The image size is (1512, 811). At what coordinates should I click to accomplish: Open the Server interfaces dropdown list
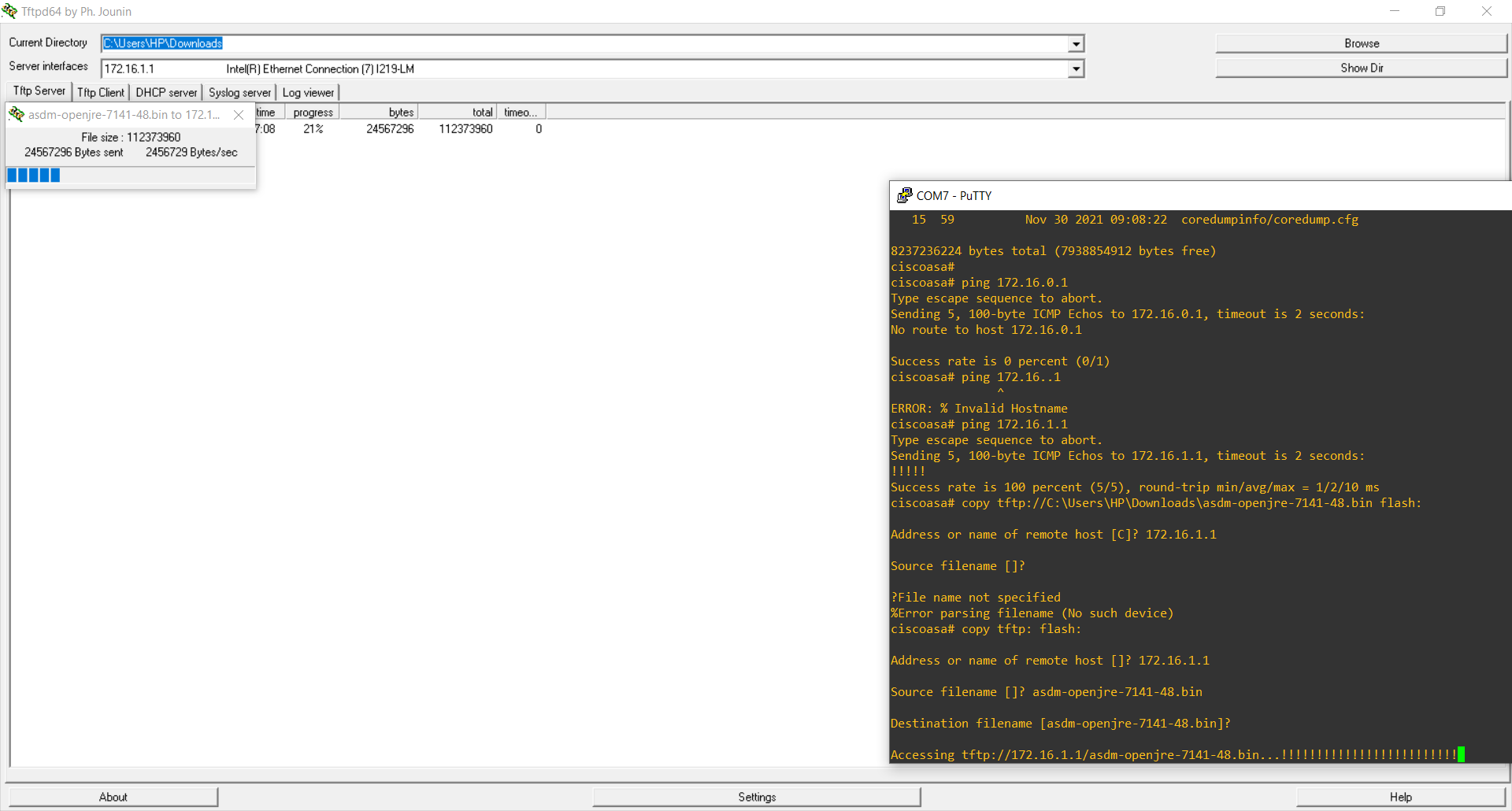tap(1076, 69)
